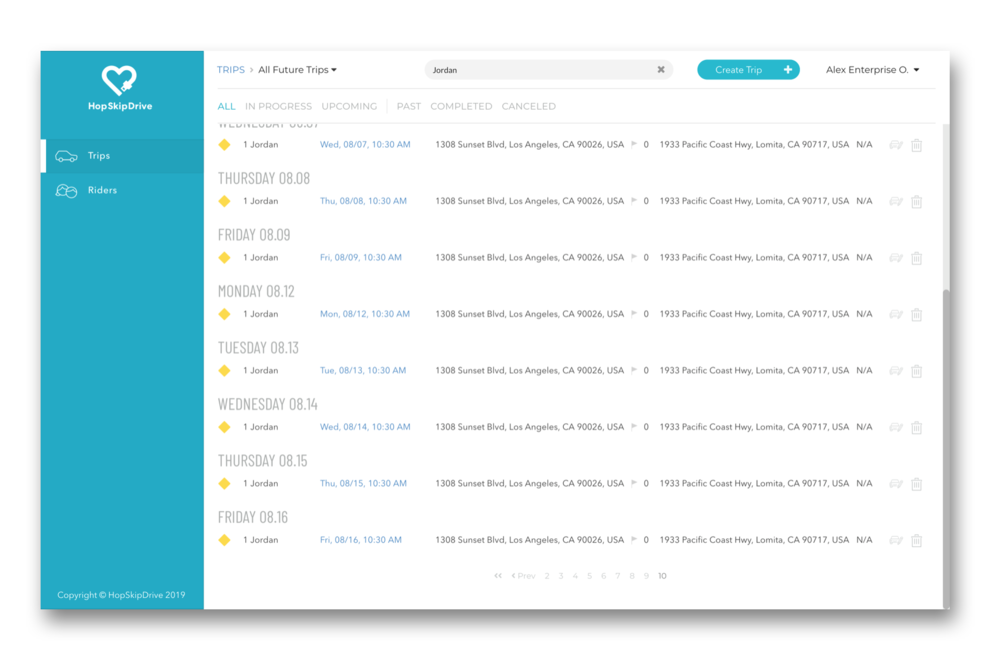Click the flag icon in the Wednesday 08.14 row
Screen dimensions: 1000x659
click(x=634, y=427)
